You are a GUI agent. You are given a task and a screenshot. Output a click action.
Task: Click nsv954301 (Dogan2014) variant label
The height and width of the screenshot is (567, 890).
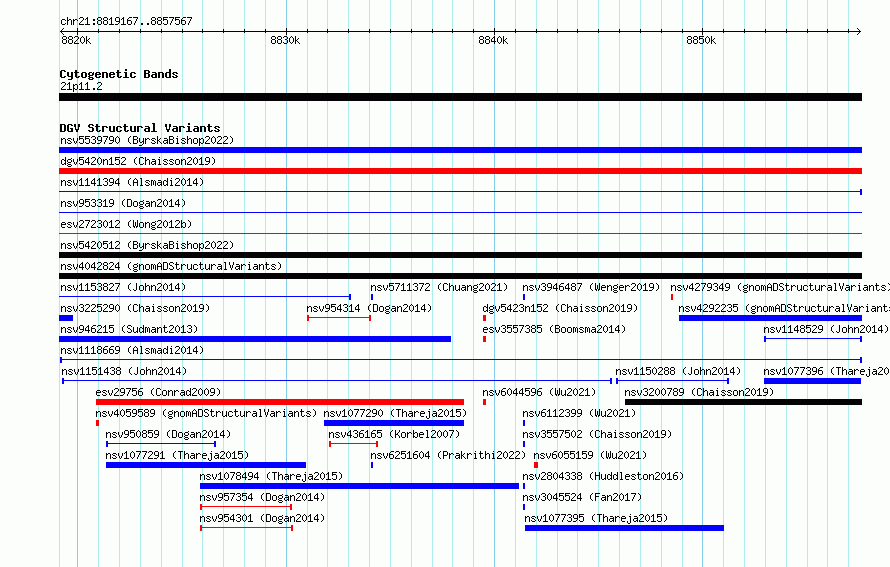pyautogui.click(x=262, y=518)
